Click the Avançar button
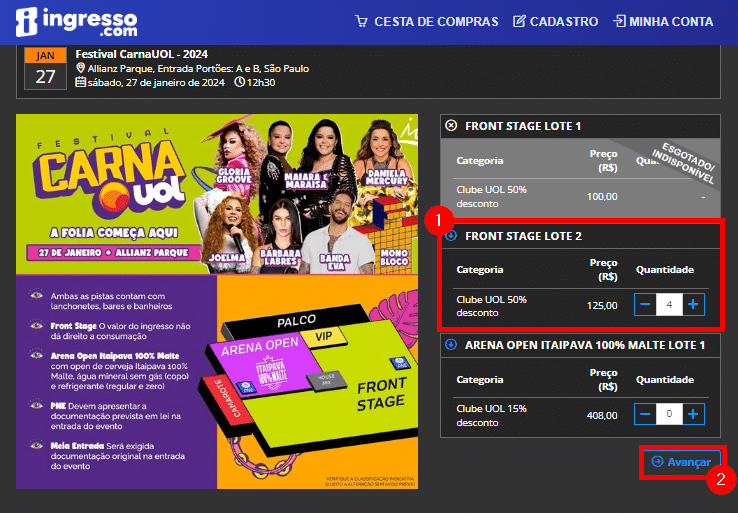Viewport: 738px width, 513px height. (x=682, y=462)
